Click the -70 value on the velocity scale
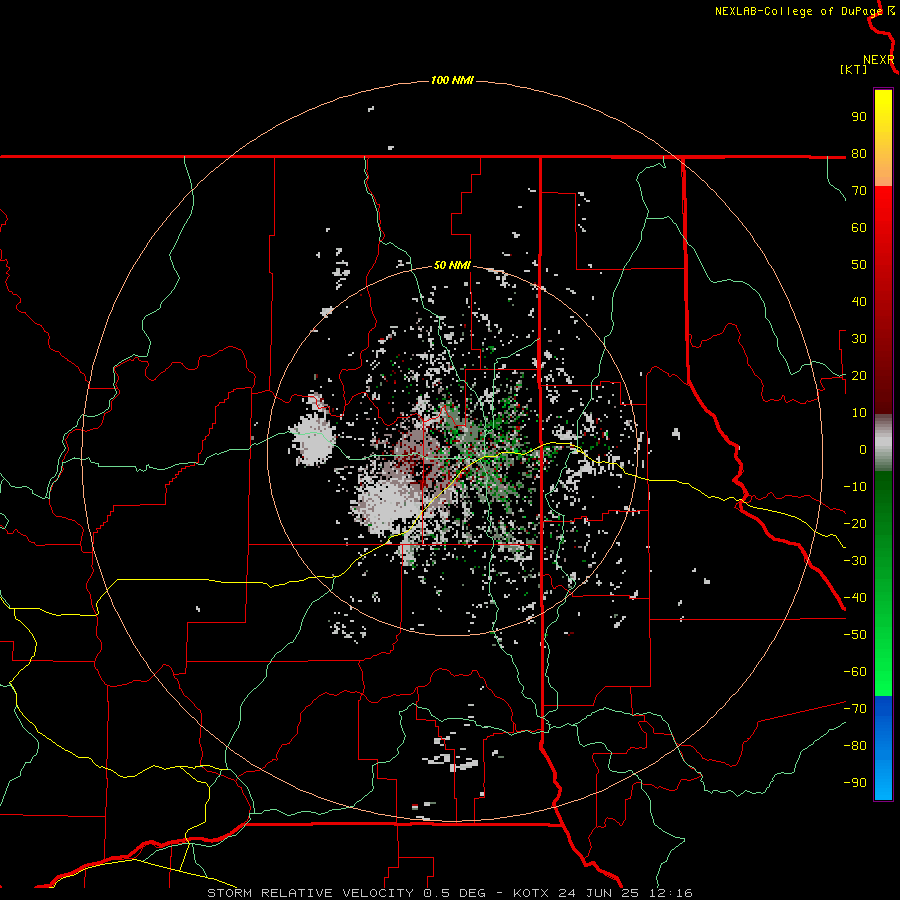900x900 pixels. [x=855, y=709]
